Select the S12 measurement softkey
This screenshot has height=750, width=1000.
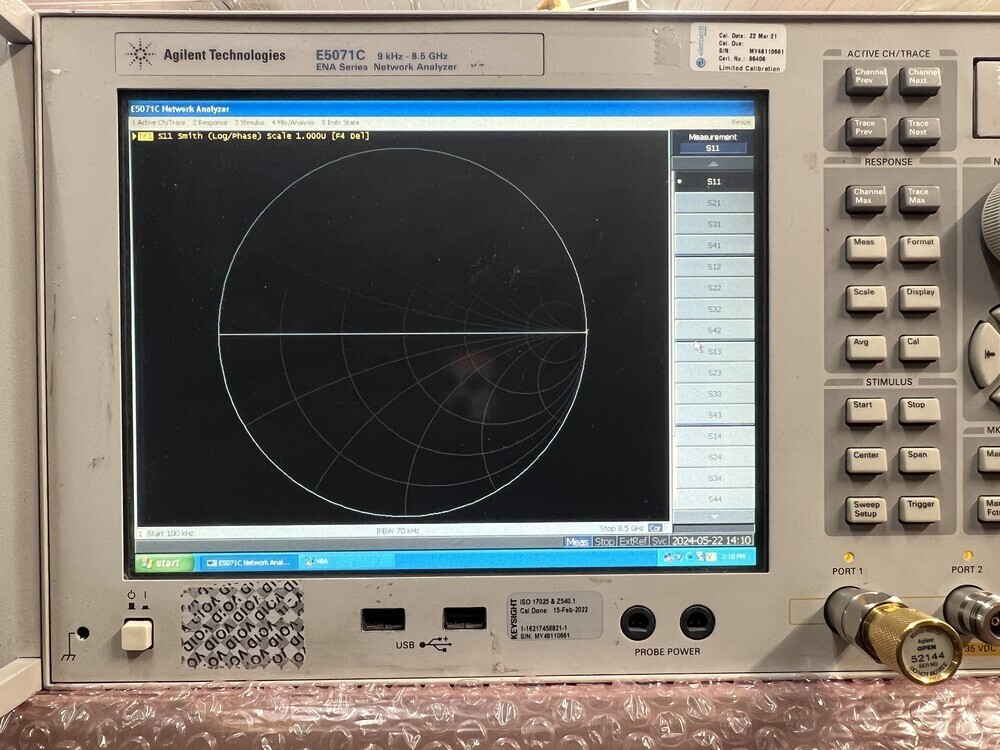[714, 267]
